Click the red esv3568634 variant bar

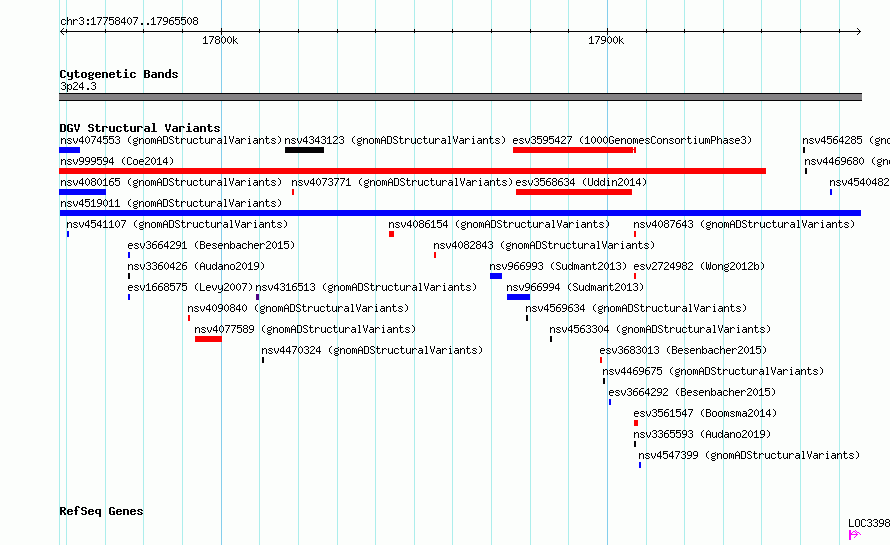point(574,192)
